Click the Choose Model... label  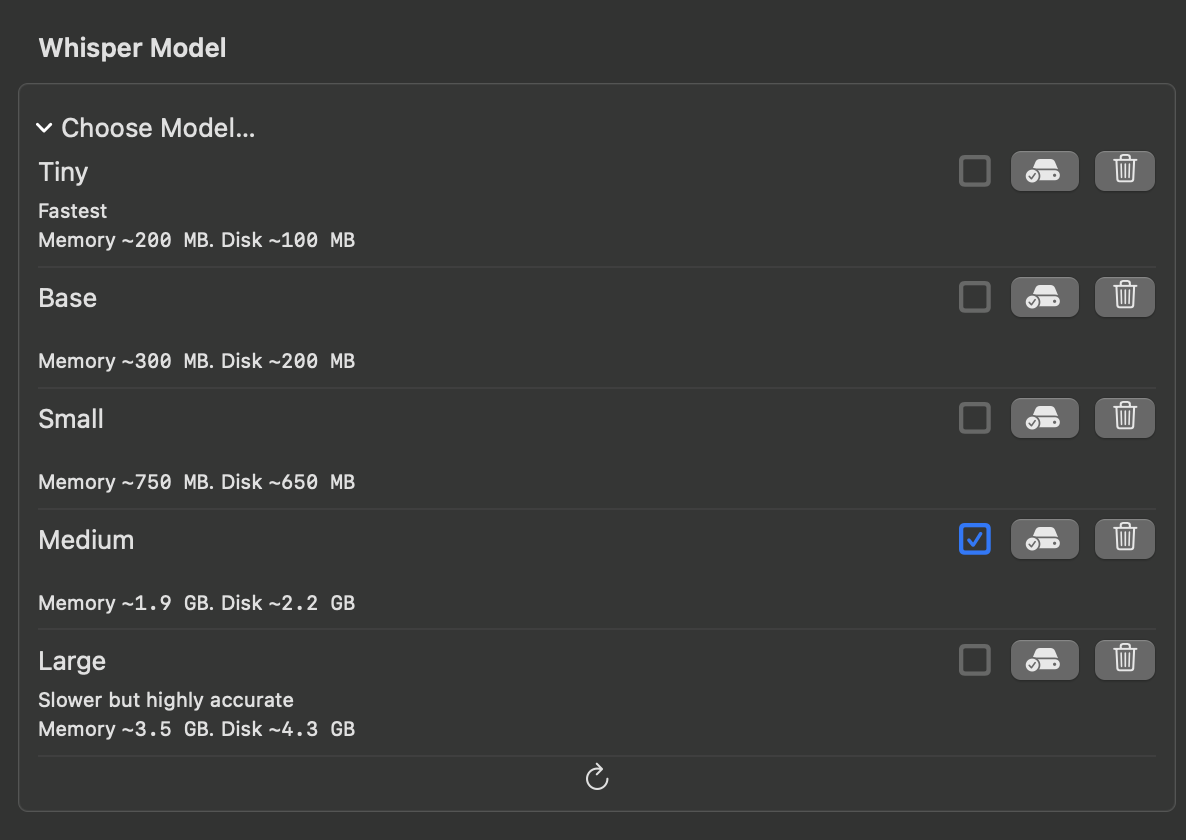tap(158, 128)
